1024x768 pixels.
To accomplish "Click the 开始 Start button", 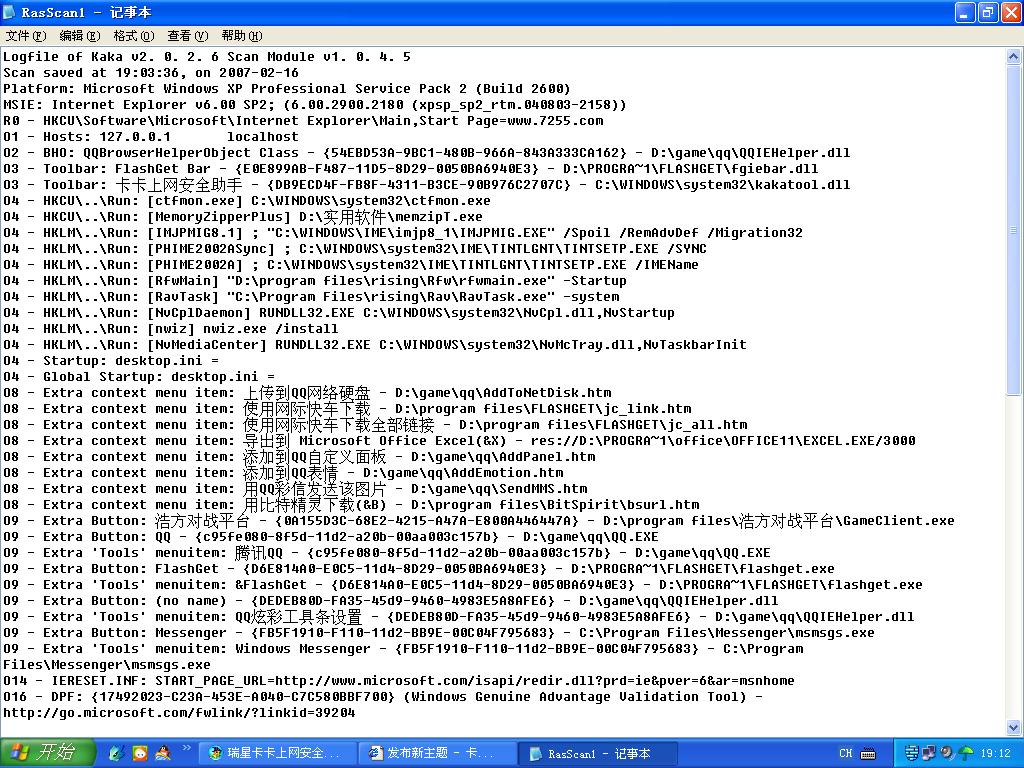I will tap(47, 753).
